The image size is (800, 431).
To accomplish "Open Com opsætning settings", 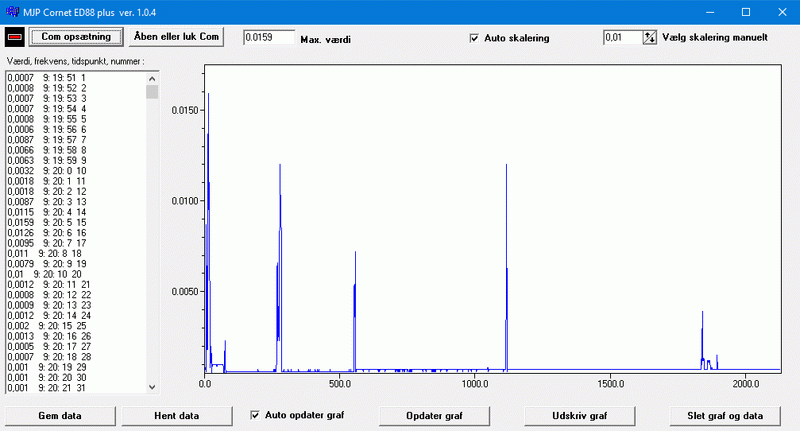I will pyautogui.click(x=76, y=37).
